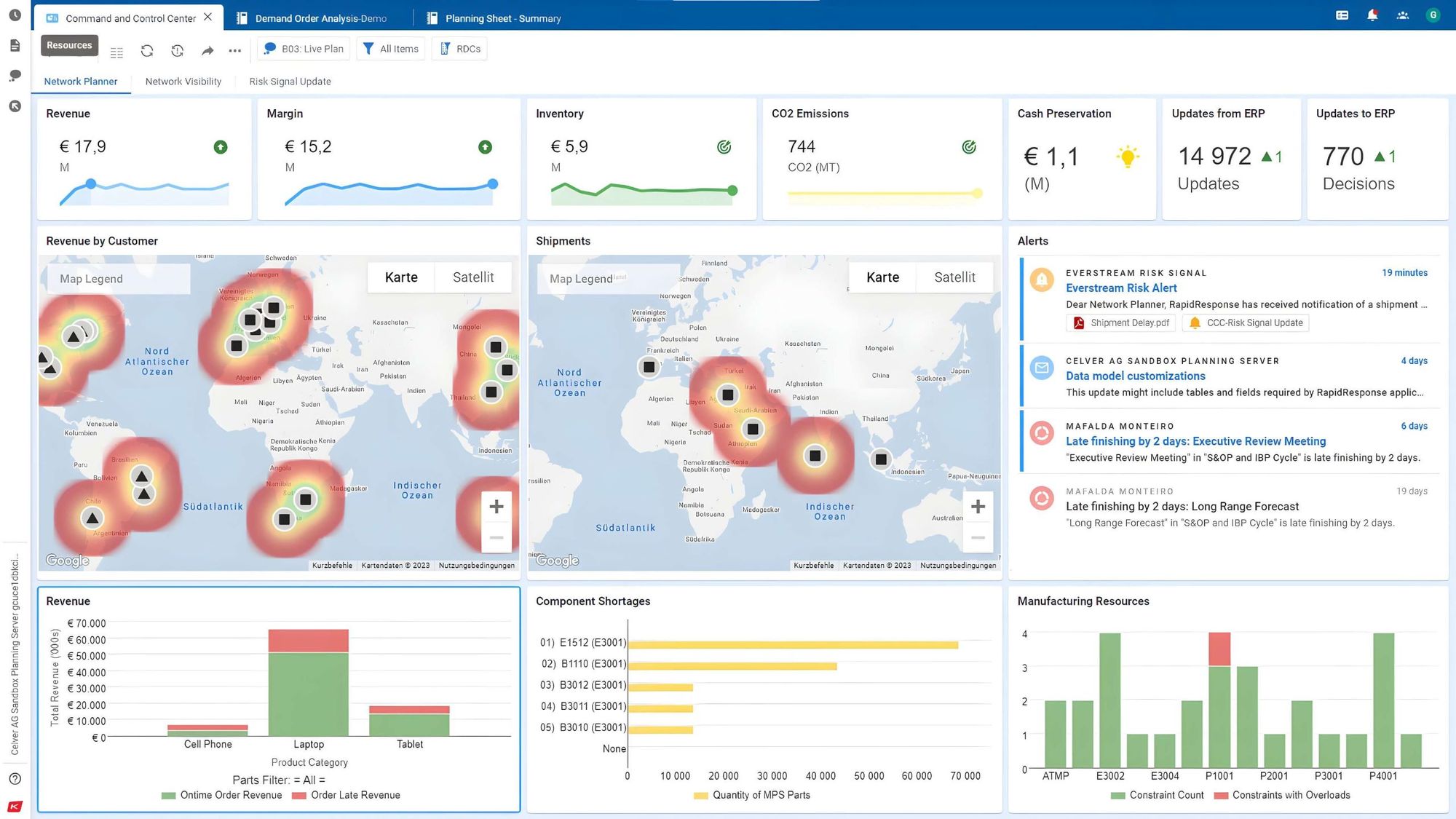Open the Demand Order Analysis-Demo tab
1456x819 pixels.
point(320,18)
